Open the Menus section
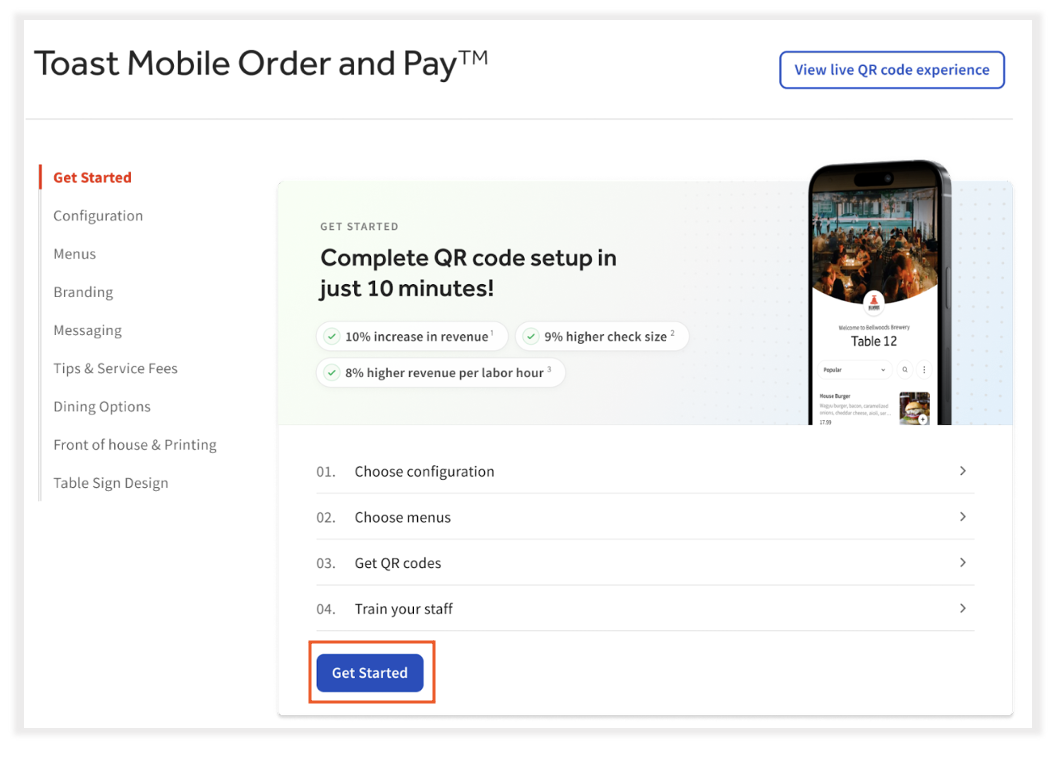1062x758 pixels. click(74, 253)
